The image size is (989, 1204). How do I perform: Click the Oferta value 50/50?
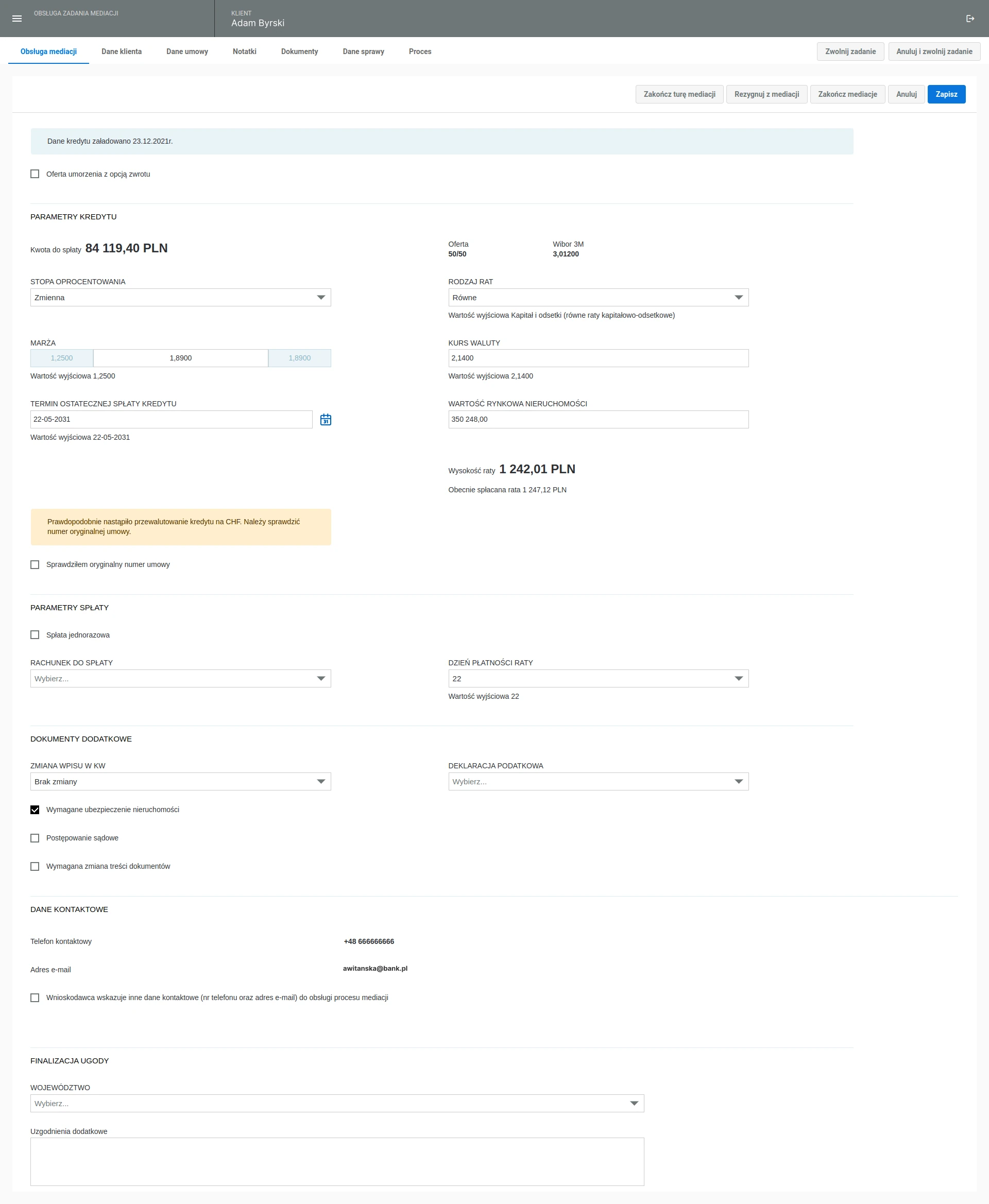point(457,254)
